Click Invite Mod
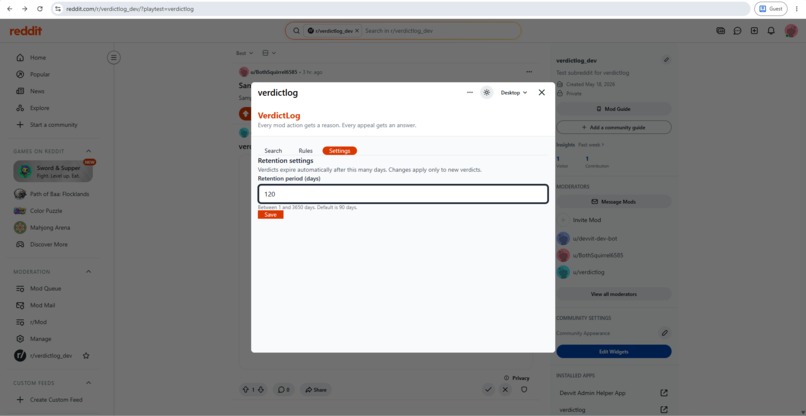This screenshot has height=416, width=806. tap(580, 220)
